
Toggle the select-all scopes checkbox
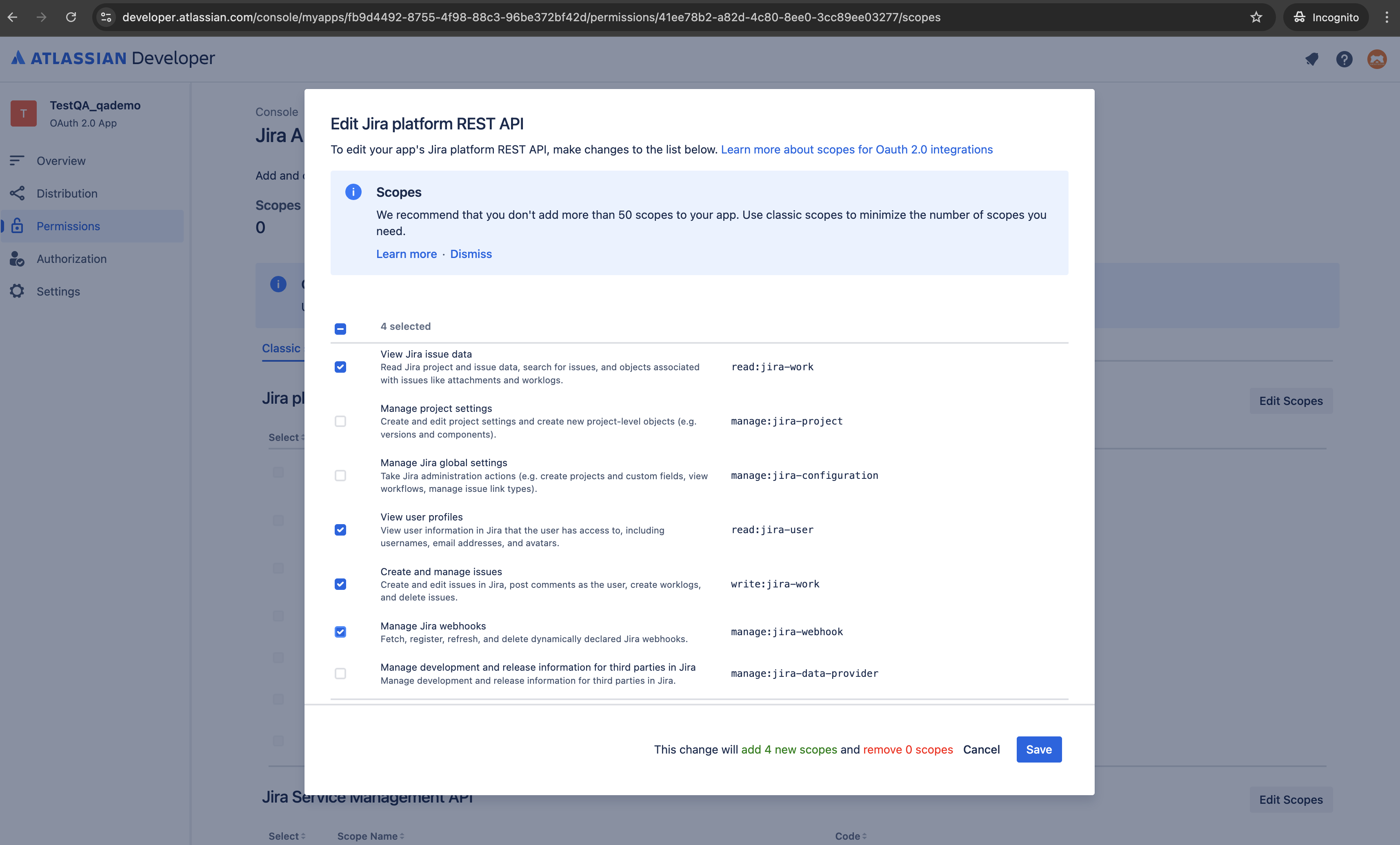click(x=340, y=329)
